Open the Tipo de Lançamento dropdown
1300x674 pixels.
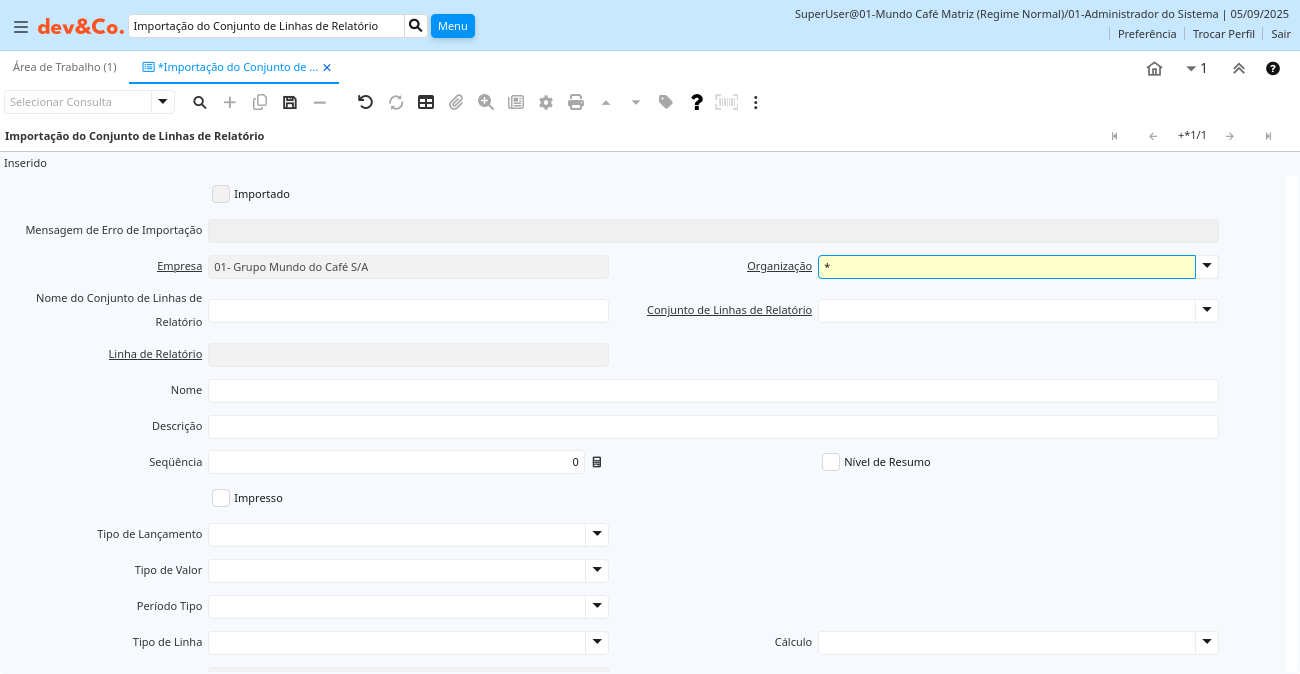tap(597, 534)
